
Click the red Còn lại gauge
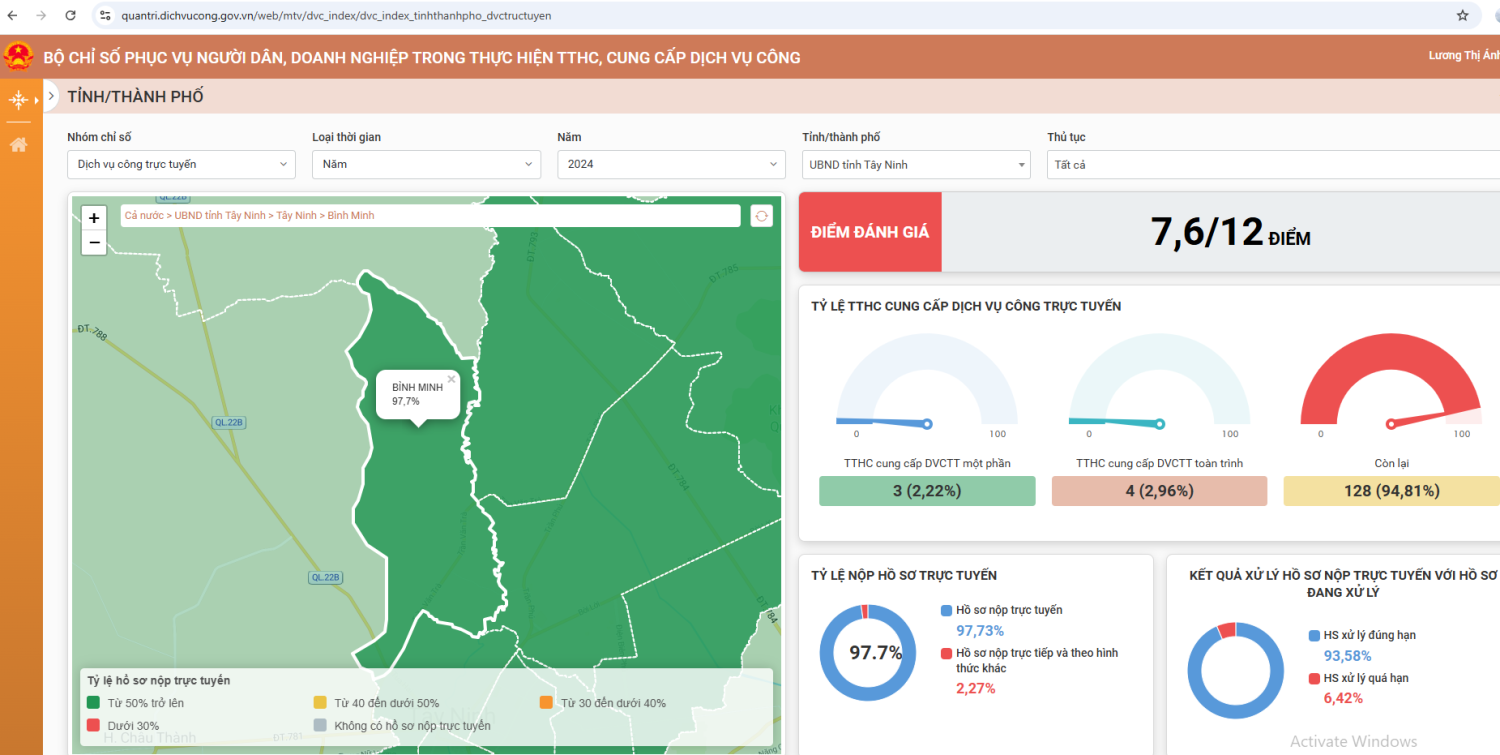pos(1391,383)
